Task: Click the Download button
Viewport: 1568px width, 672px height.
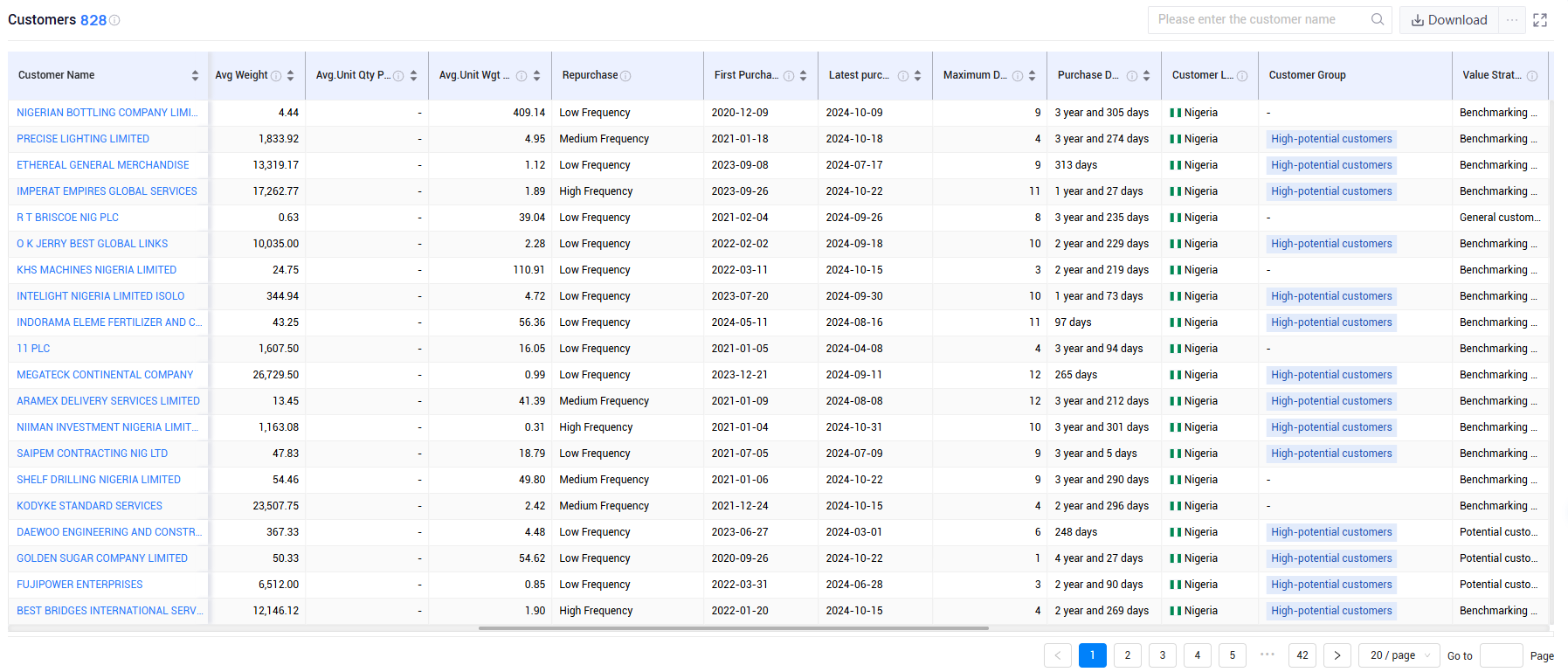Action: 1449,20
